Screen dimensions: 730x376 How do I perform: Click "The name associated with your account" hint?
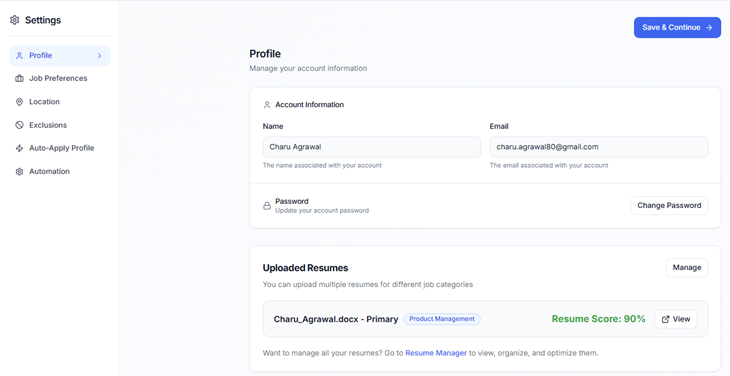click(x=322, y=165)
